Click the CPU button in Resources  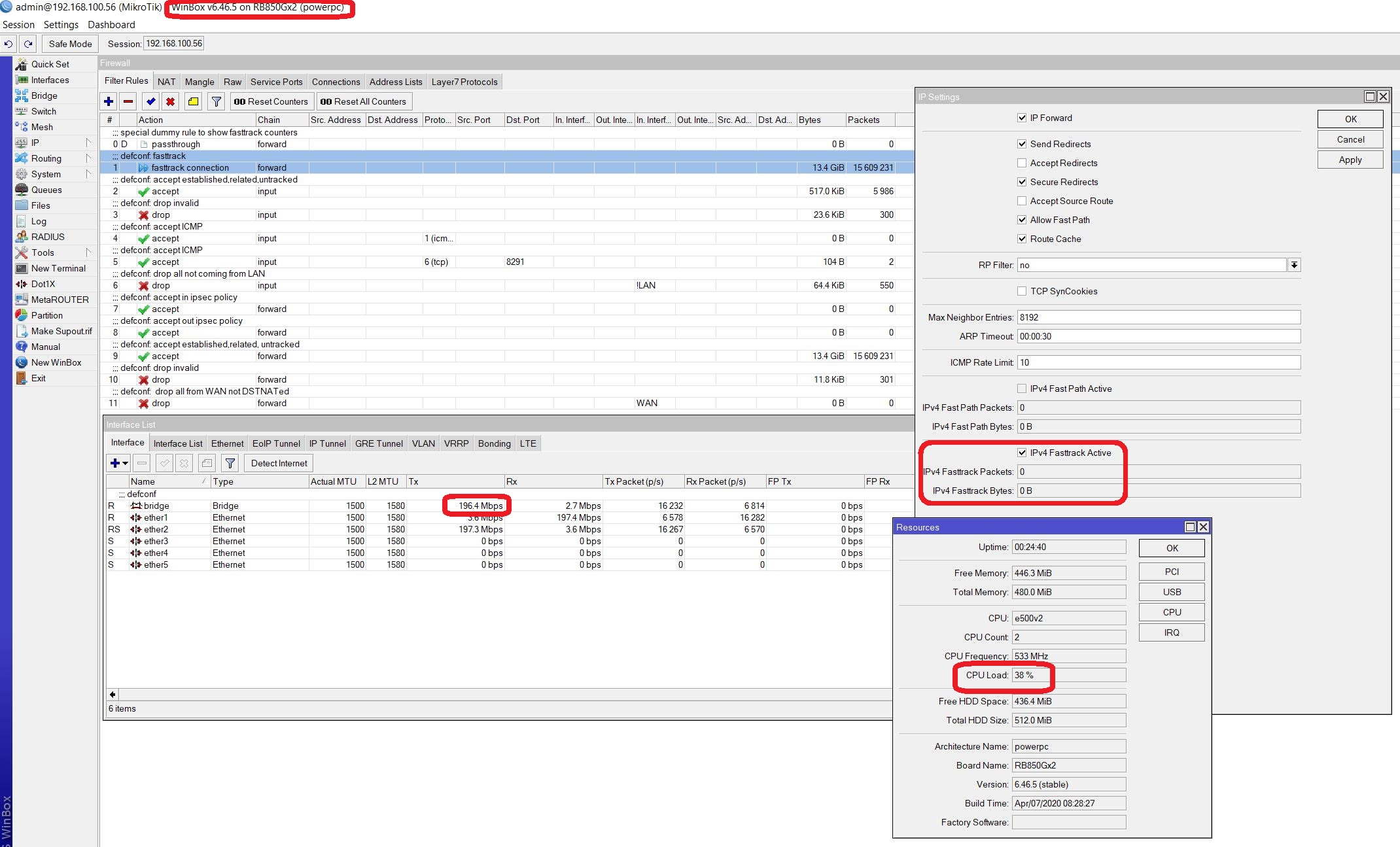(x=1172, y=612)
